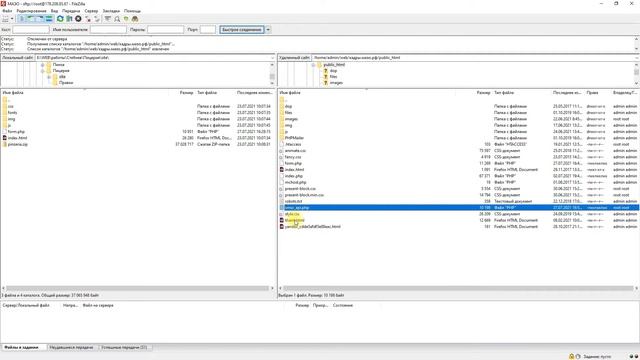Open the Site Manager dropdown arrow
The image size is (640, 360).
12,19
